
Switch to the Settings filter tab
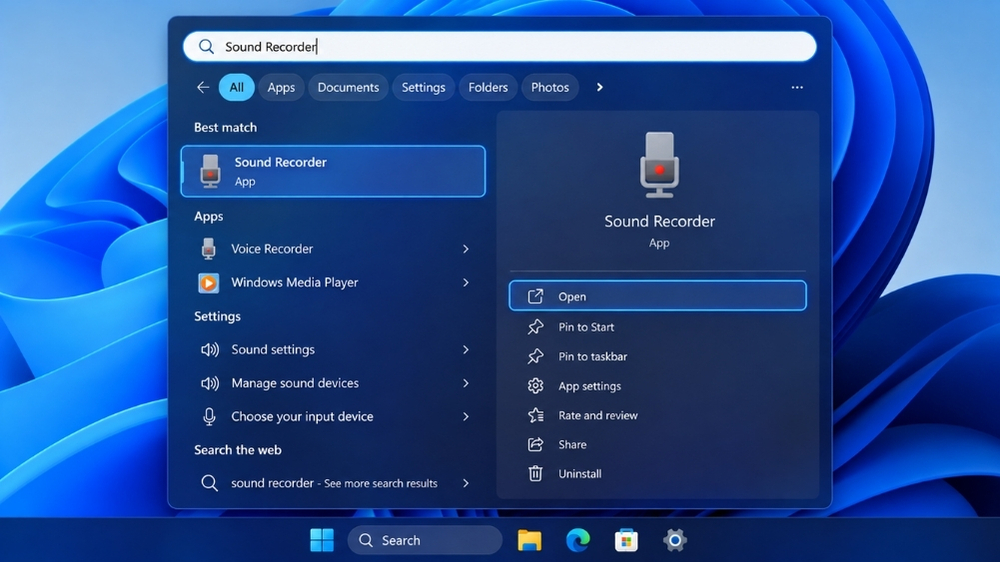pyautogui.click(x=423, y=87)
